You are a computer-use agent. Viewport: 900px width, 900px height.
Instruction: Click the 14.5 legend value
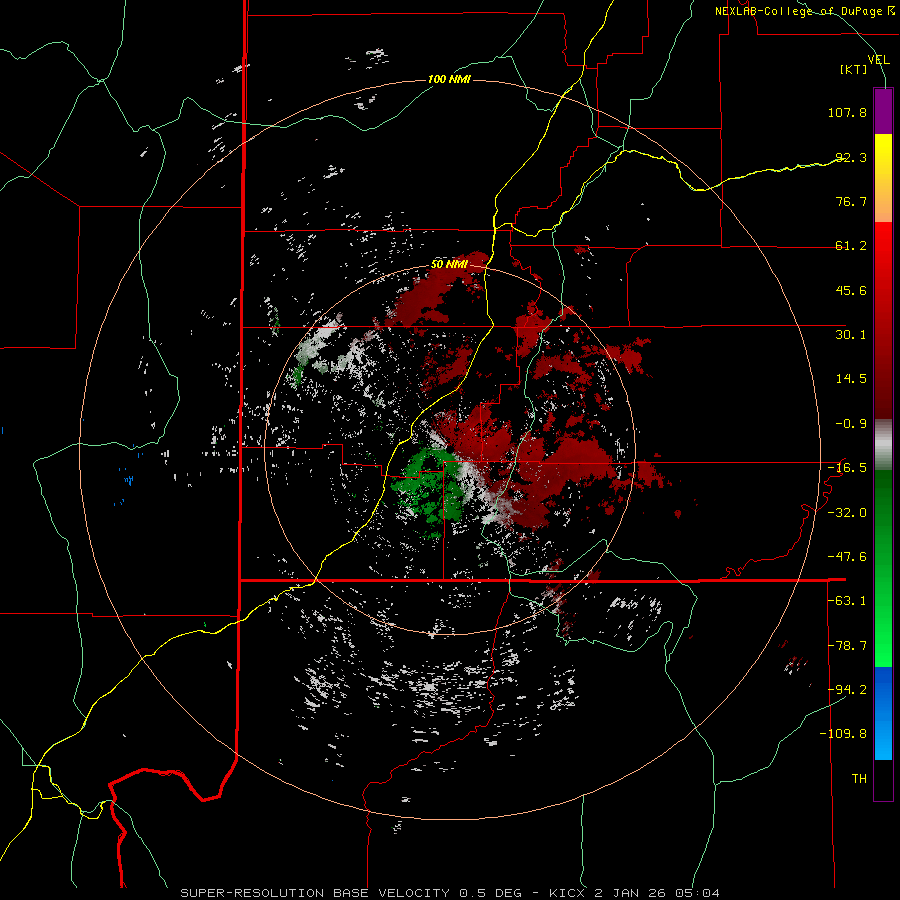pos(851,379)
